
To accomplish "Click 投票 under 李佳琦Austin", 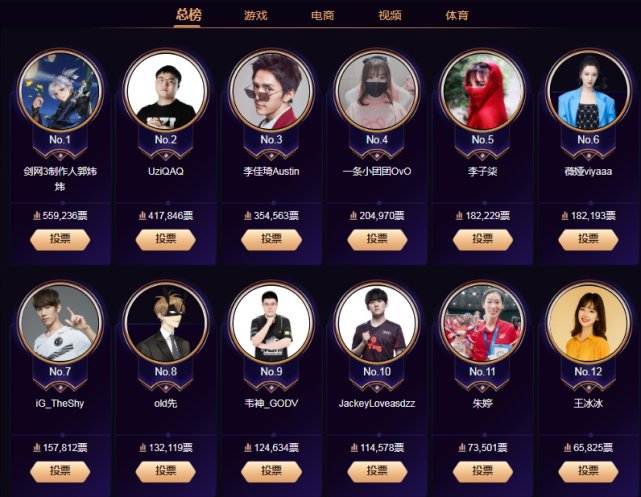I will pos(271,240).
